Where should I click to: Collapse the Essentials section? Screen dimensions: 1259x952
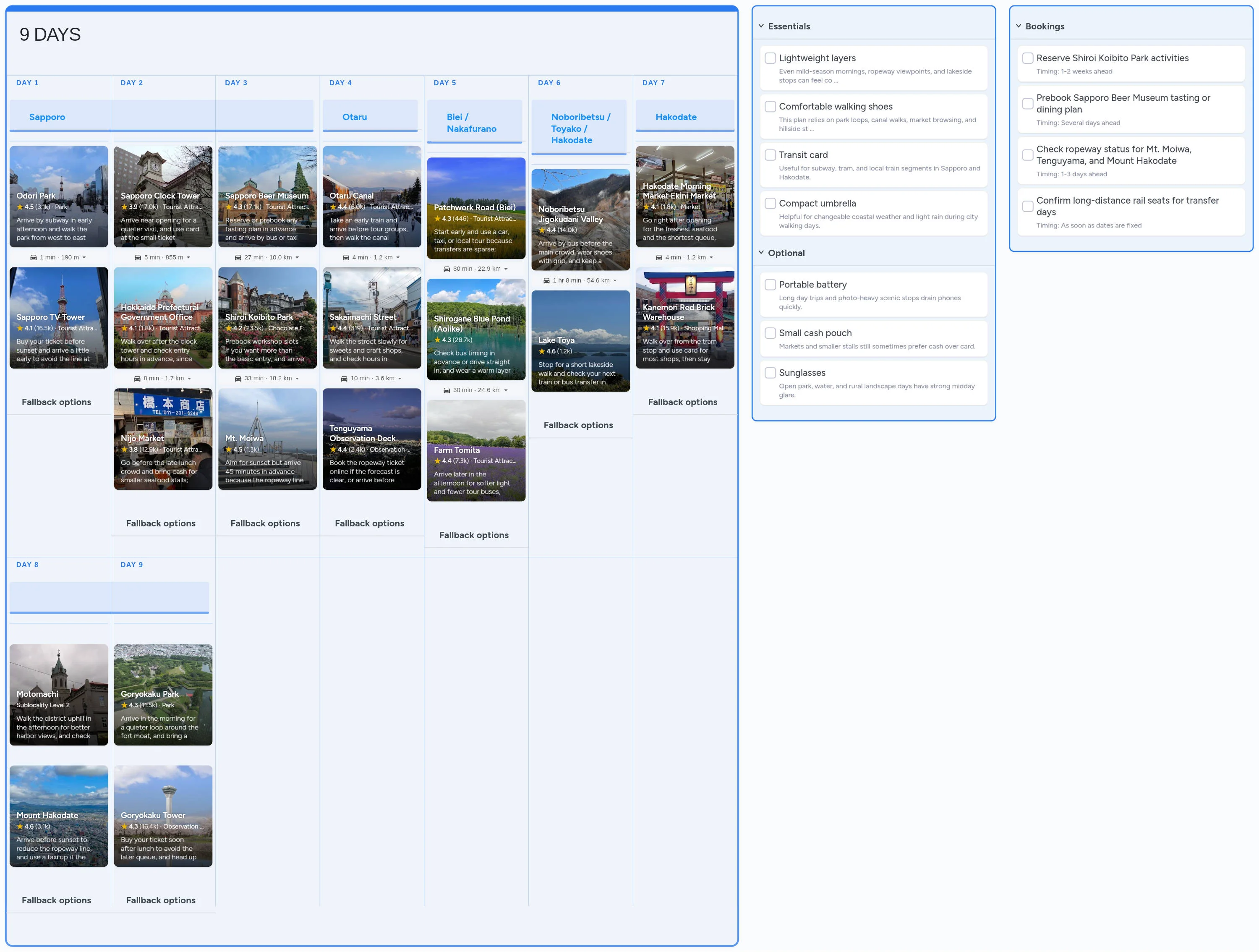point(762,26)
